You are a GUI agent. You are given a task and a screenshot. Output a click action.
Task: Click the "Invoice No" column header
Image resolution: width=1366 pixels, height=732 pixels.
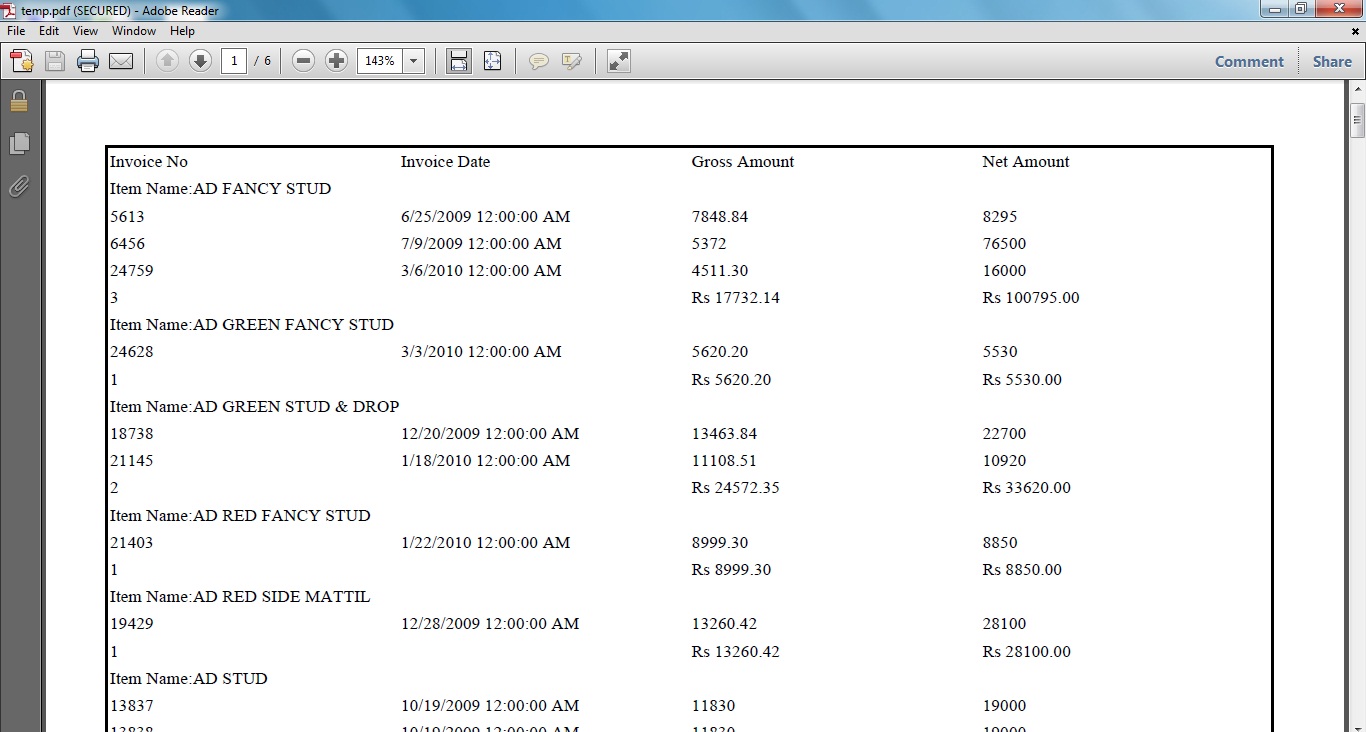pos(149,162)
